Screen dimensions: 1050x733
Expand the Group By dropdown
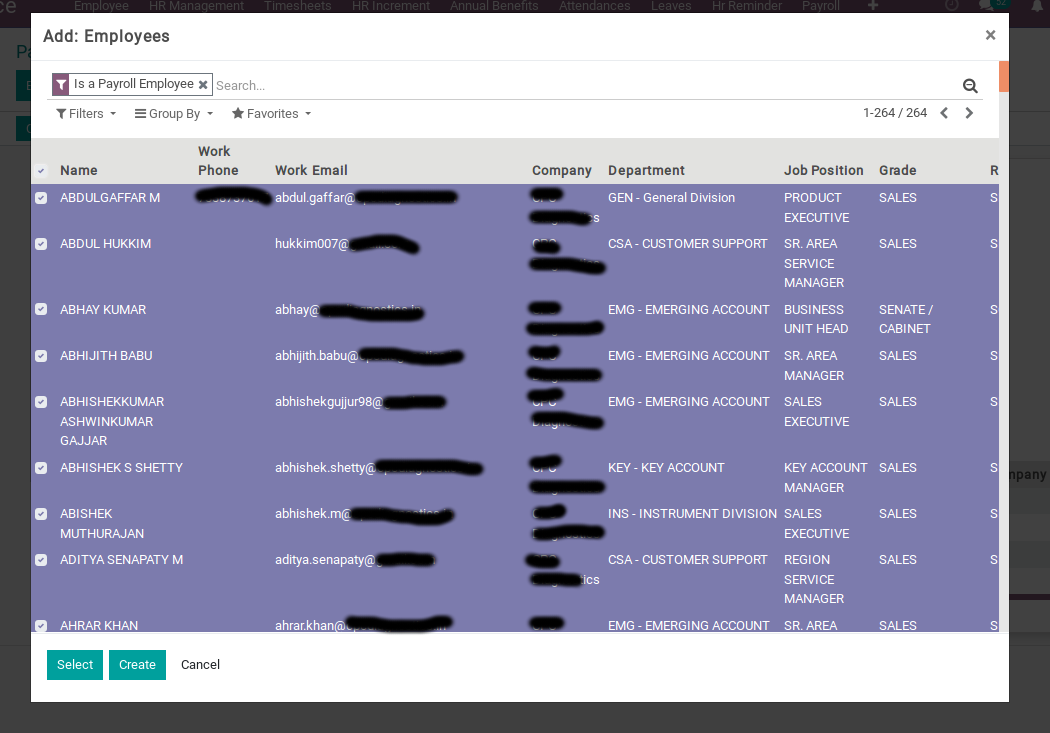pos(174,114)
